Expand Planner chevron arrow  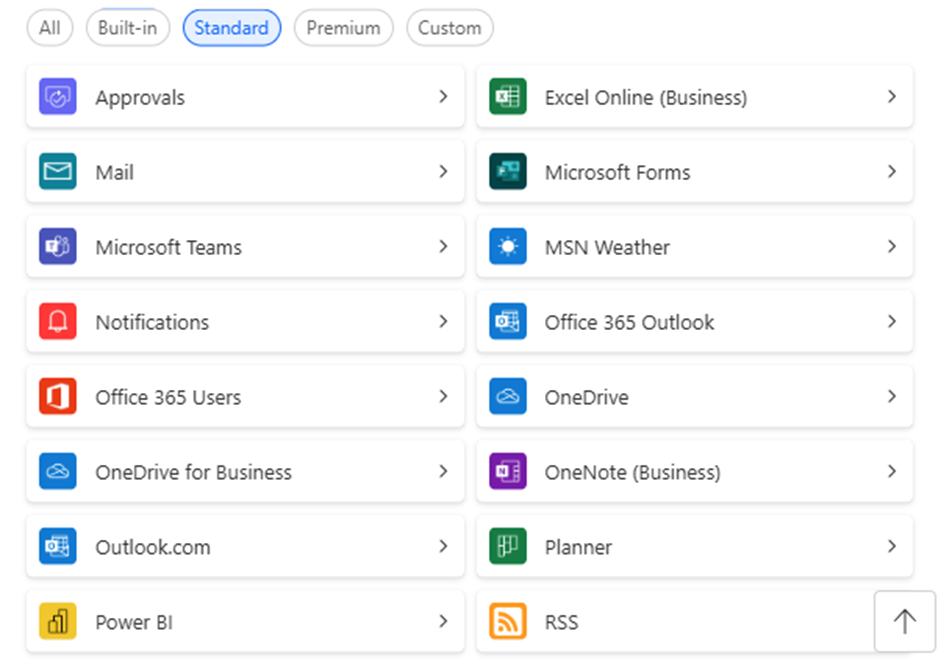click(892, 546)
